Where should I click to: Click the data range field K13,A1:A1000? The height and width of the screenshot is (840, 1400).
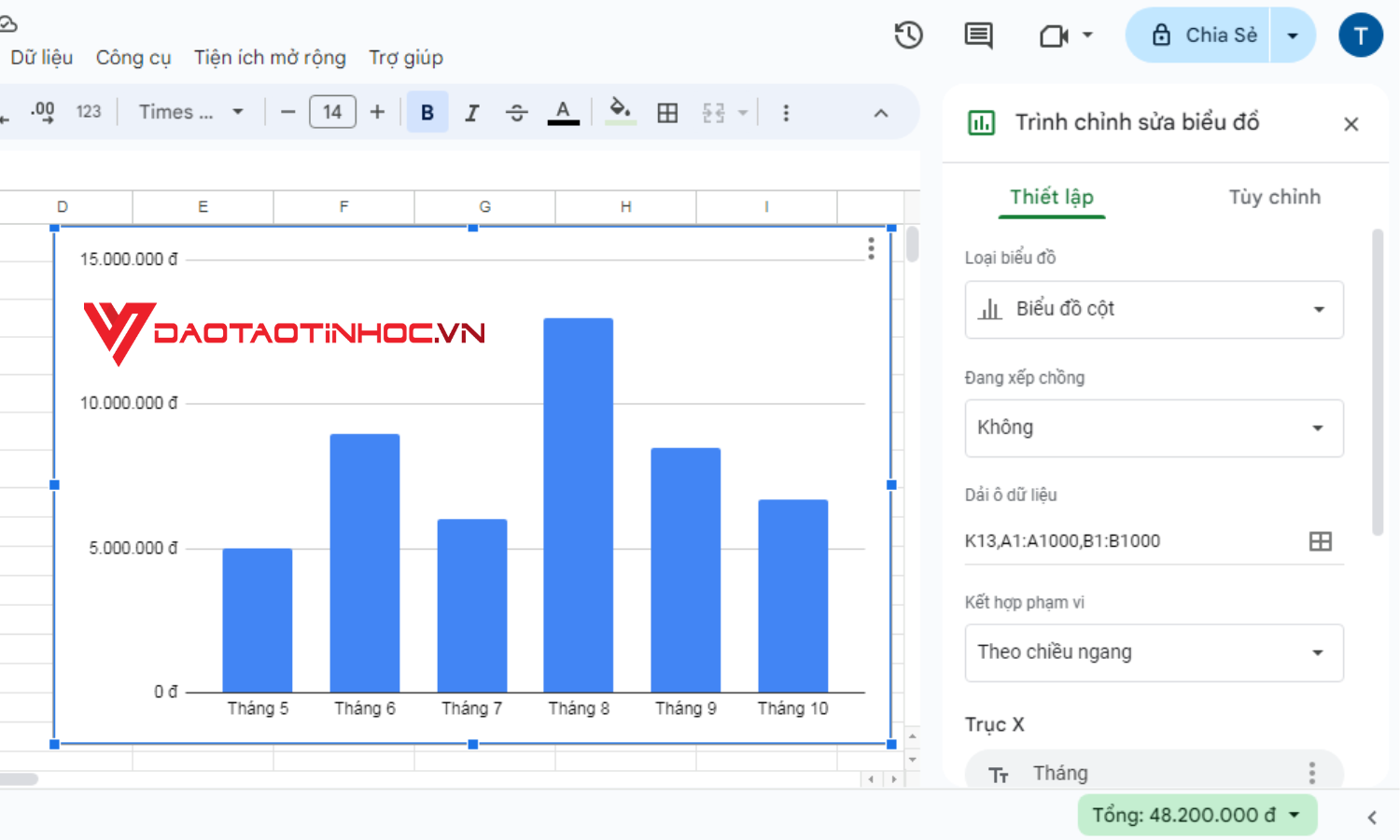tap(1064, 540)
